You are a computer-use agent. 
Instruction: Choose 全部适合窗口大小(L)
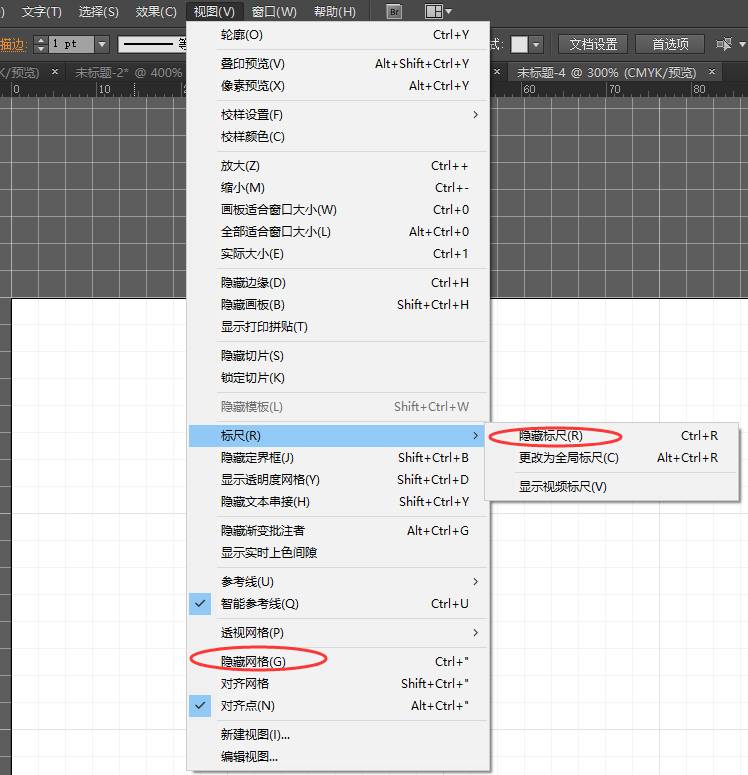pos(339,232)
